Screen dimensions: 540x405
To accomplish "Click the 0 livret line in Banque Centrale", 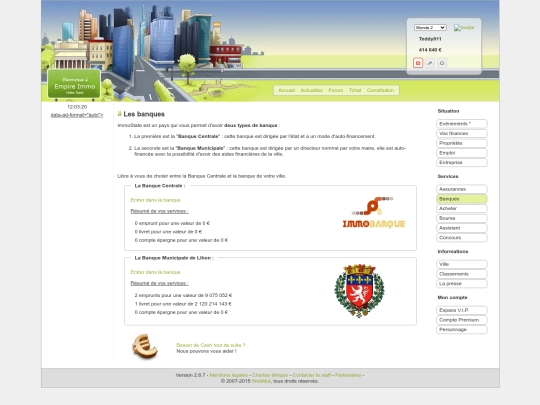I will tap(168, 232).
